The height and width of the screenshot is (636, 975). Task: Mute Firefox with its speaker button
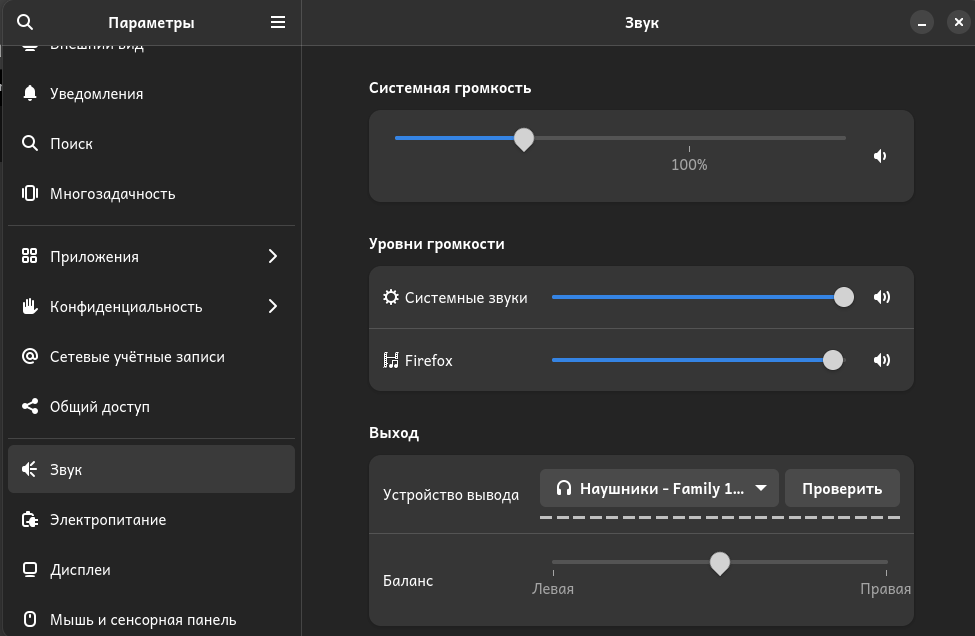(x=882, y=360)
